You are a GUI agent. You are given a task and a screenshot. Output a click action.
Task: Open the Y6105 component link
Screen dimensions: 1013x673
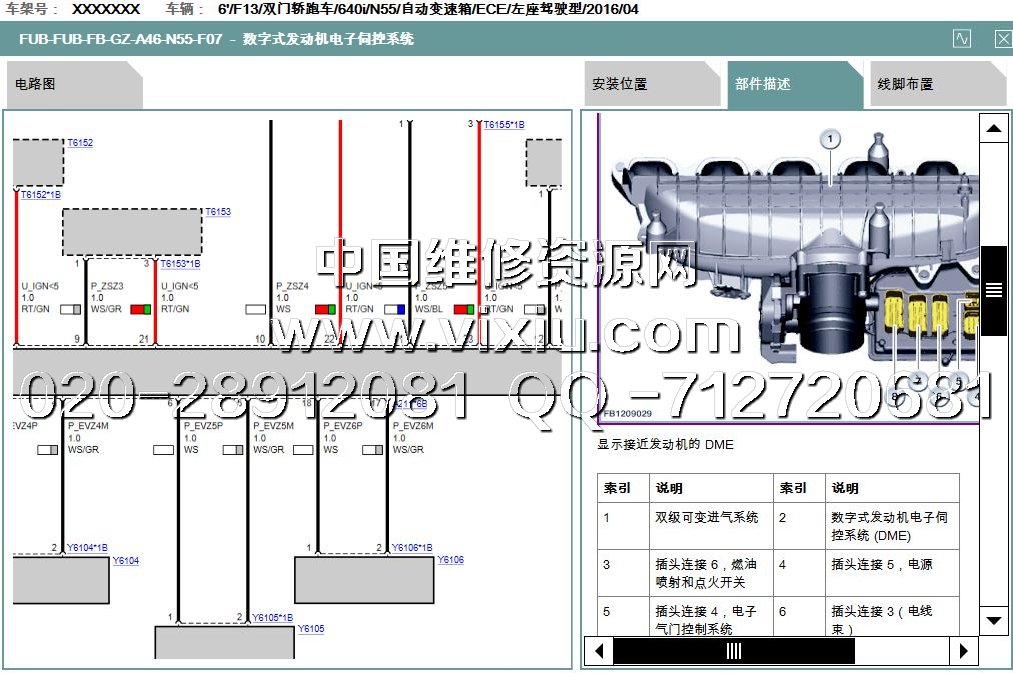point(310,629)
